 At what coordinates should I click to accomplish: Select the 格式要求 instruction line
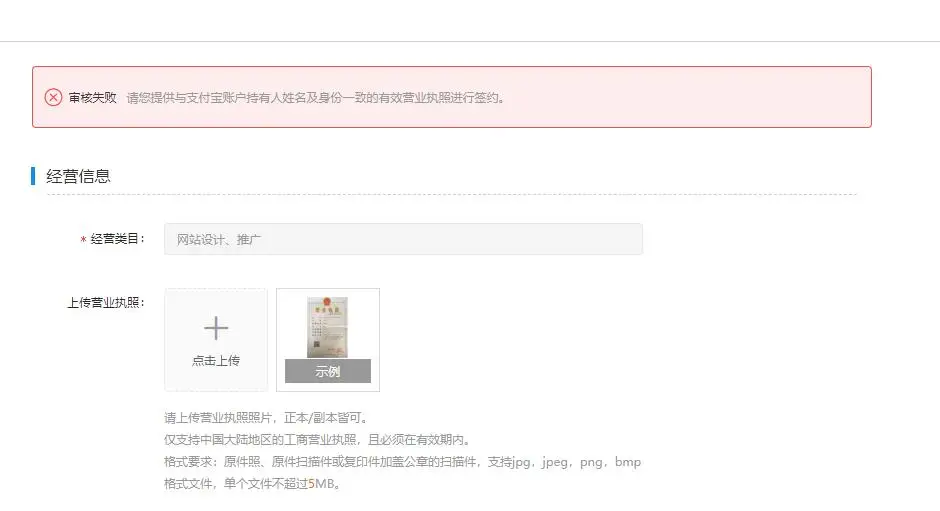tap(402, 462)
